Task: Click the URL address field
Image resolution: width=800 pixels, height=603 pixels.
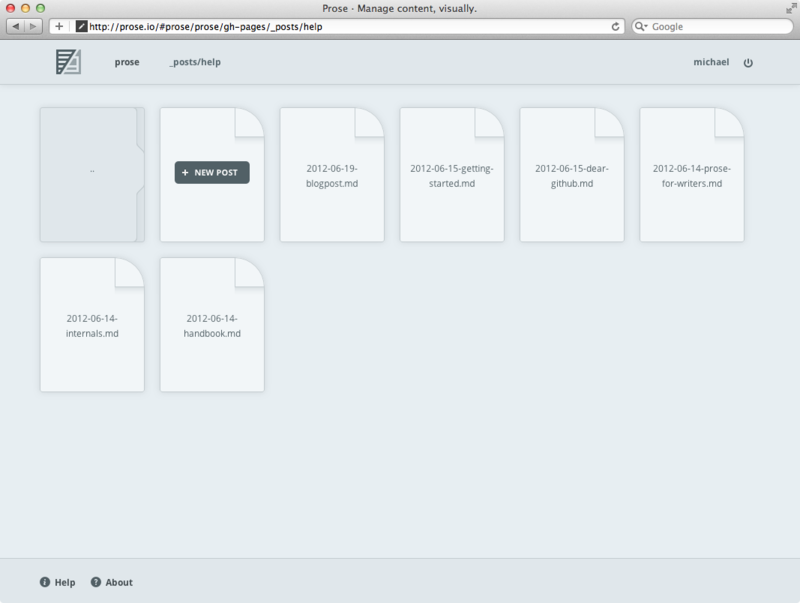Action: [337, 27]
